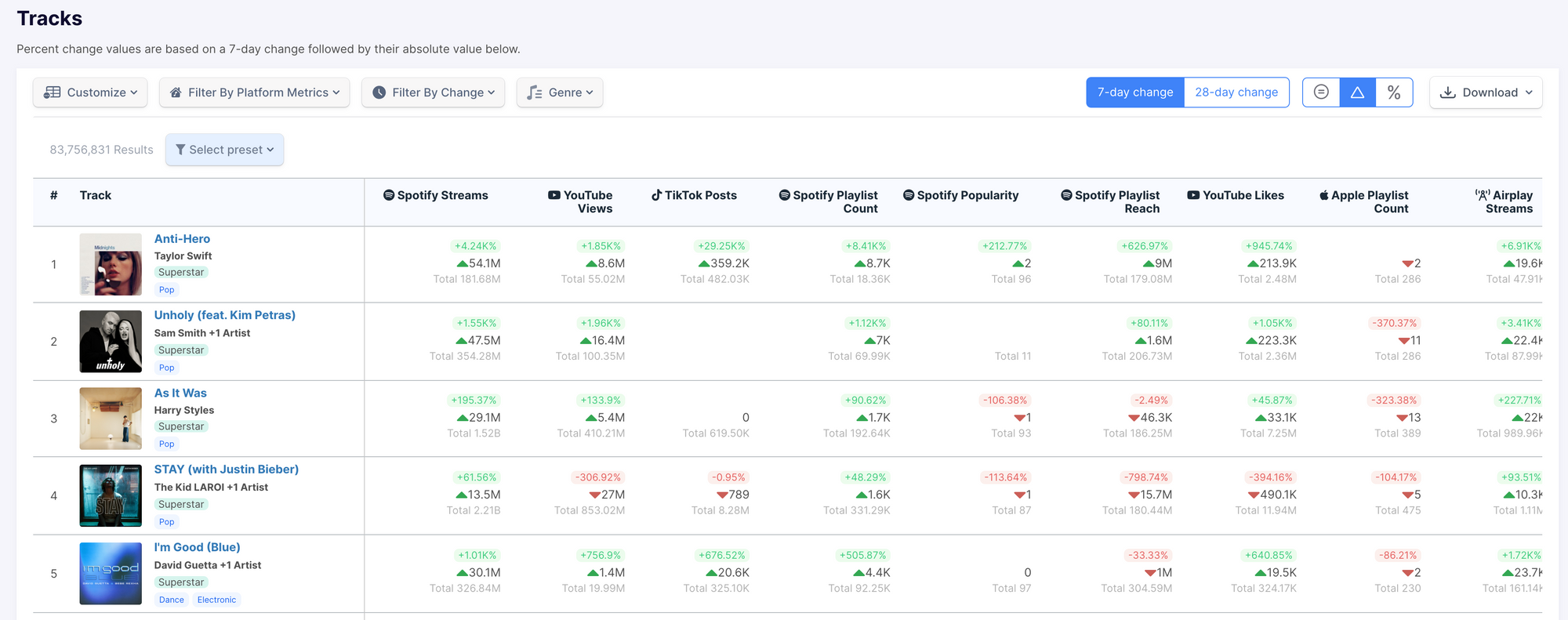
Task: Click the Download button
Action: coord(1485,92)
